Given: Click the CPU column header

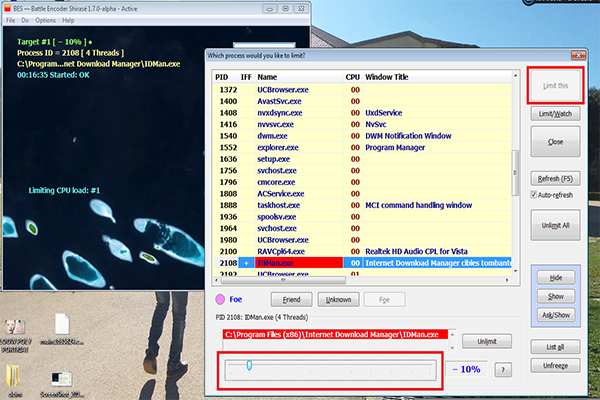Looking at the screenshot, I should click(x=352, y=77).
